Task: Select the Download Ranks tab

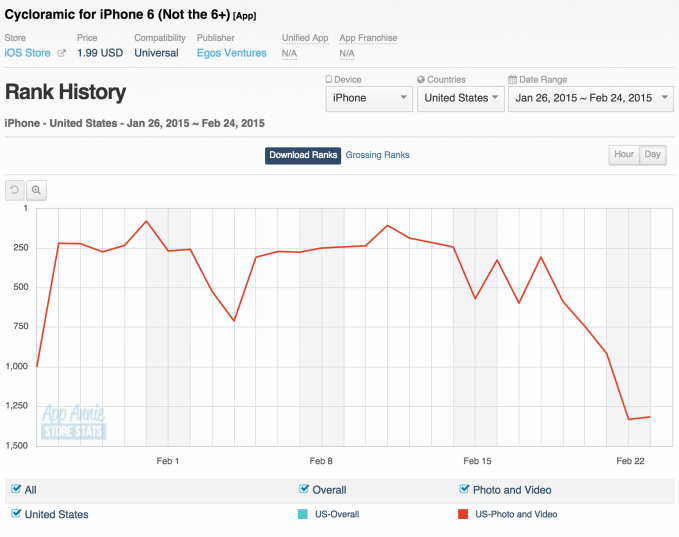Action: click(x=303, y=155)
